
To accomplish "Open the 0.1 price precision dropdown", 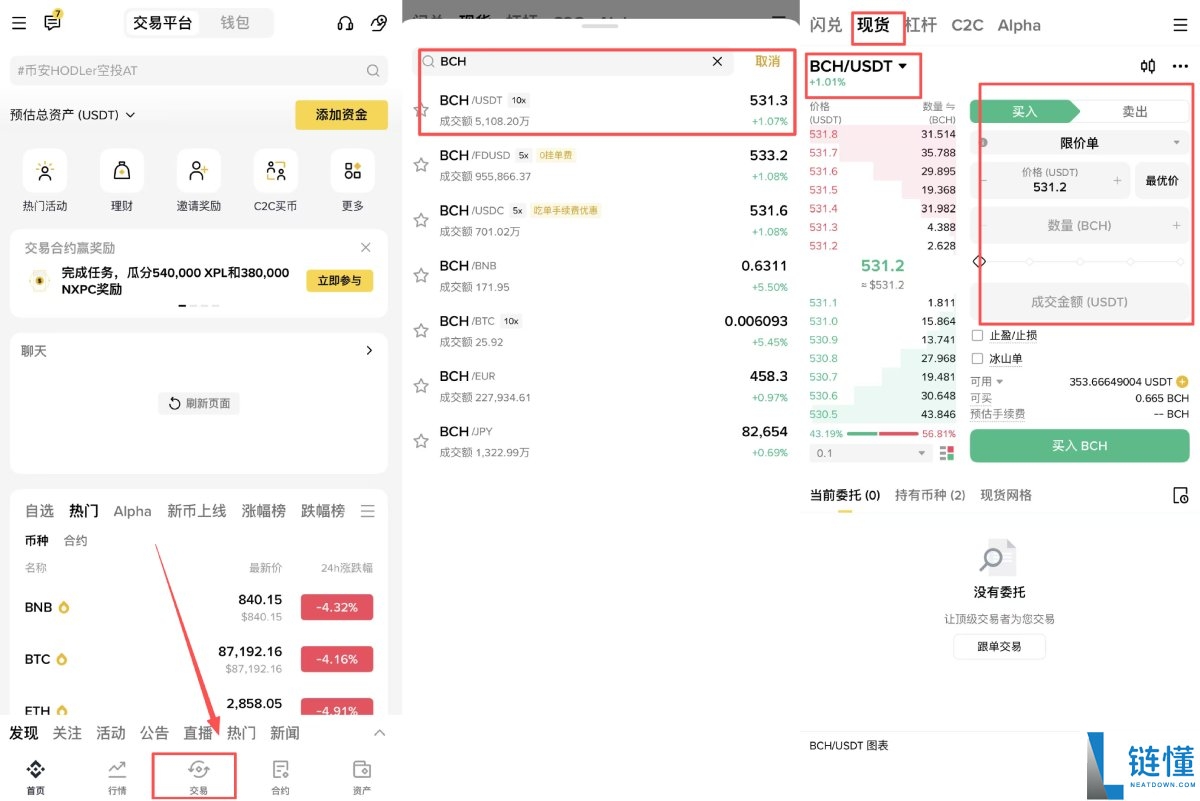I will tap(868, 452).
